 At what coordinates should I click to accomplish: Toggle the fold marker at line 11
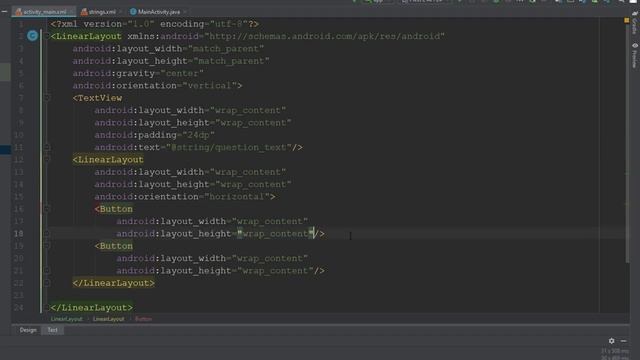(x=47, y=147)
